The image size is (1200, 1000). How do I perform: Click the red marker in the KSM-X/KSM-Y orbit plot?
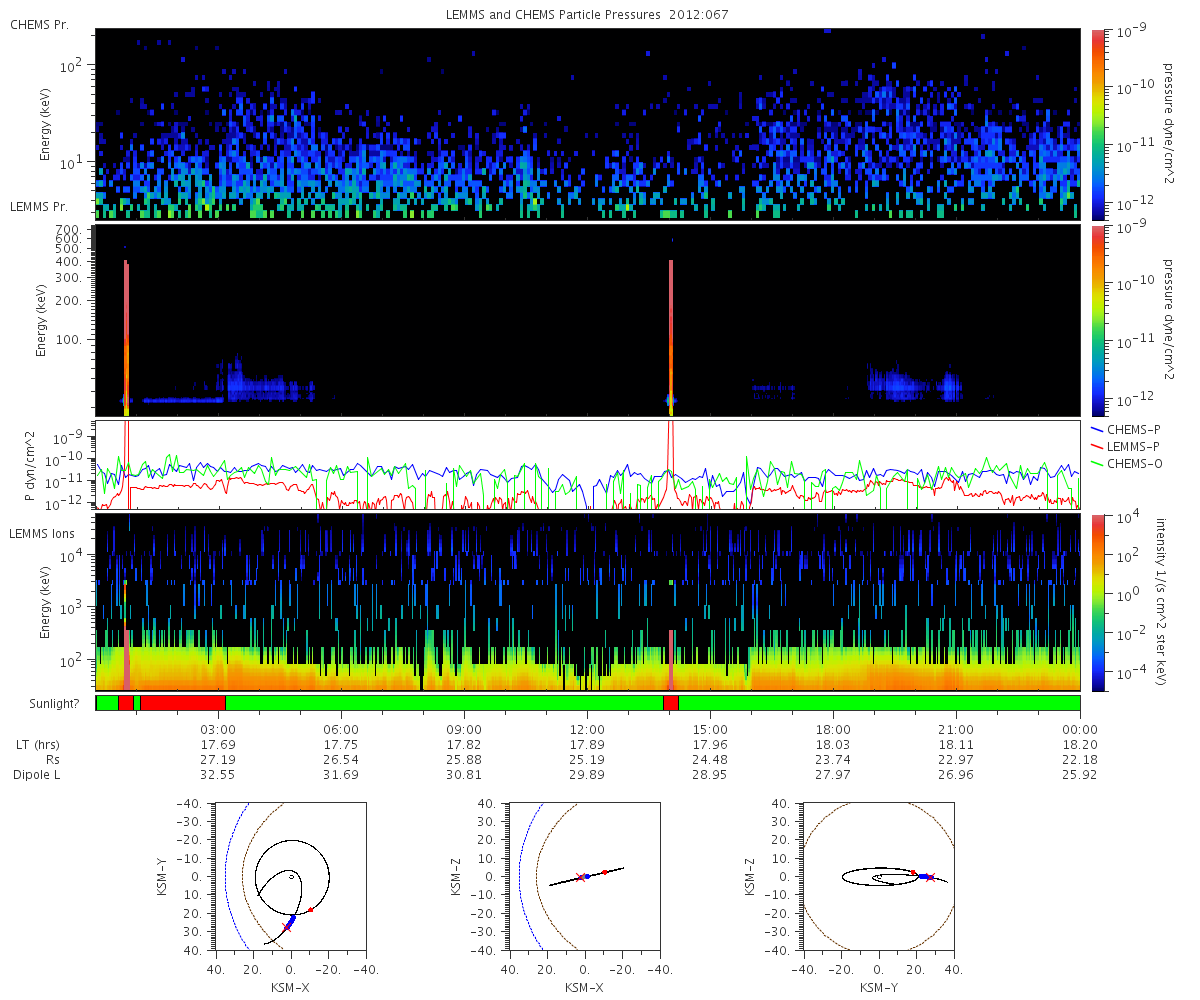[x=310, y=909]
